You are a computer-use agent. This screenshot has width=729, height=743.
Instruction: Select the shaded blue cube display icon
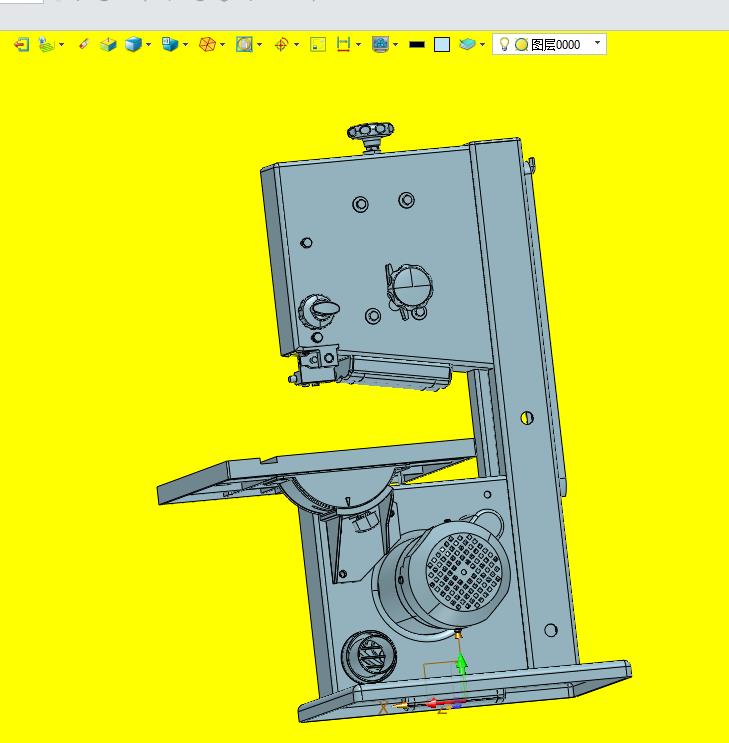click(133, 45)
